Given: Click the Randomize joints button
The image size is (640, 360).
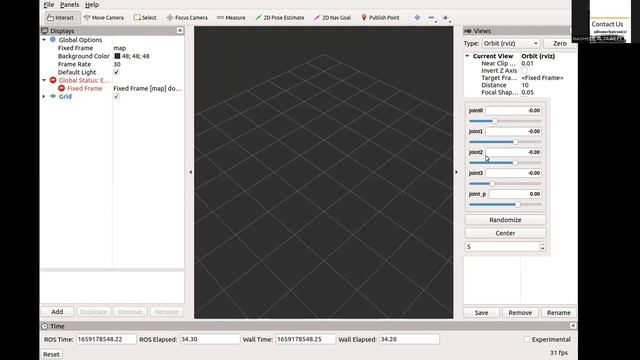Looking at the screenshot, I should [505, 220].
